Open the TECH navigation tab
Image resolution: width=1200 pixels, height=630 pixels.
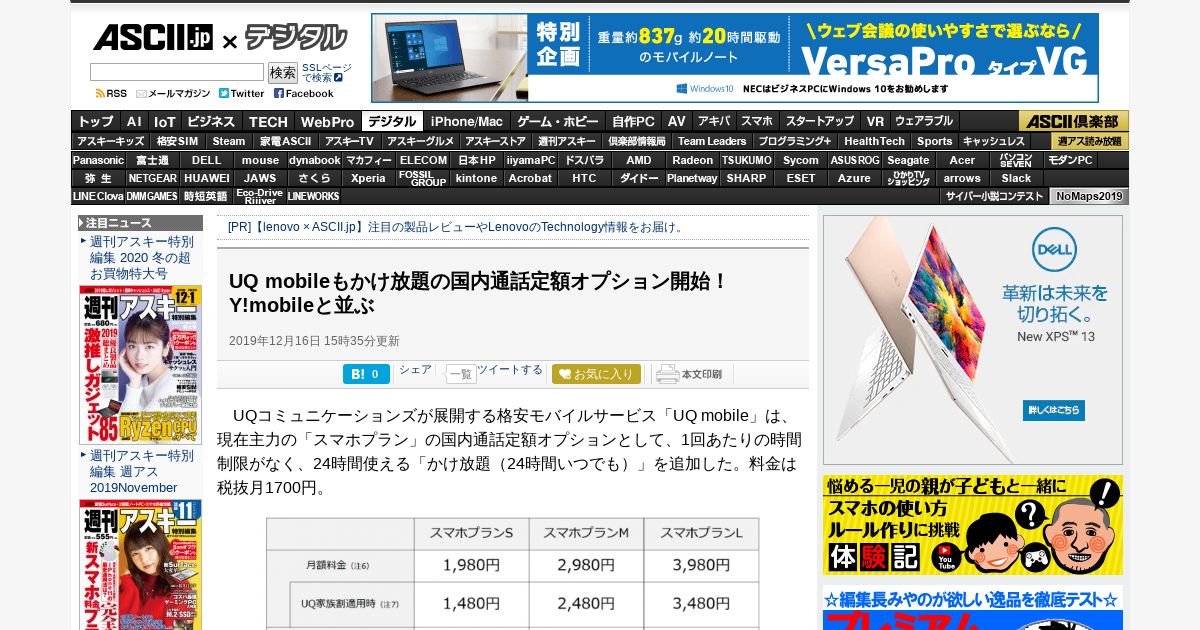tap(268, 121)
